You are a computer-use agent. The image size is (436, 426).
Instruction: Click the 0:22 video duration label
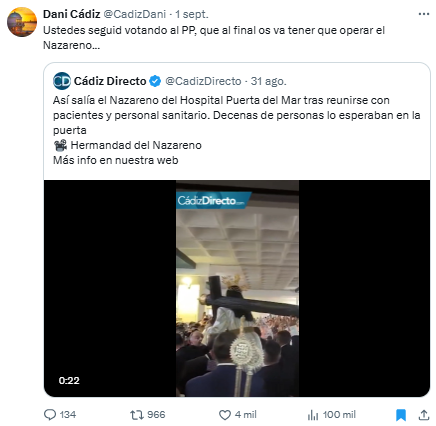click(69, 380)
